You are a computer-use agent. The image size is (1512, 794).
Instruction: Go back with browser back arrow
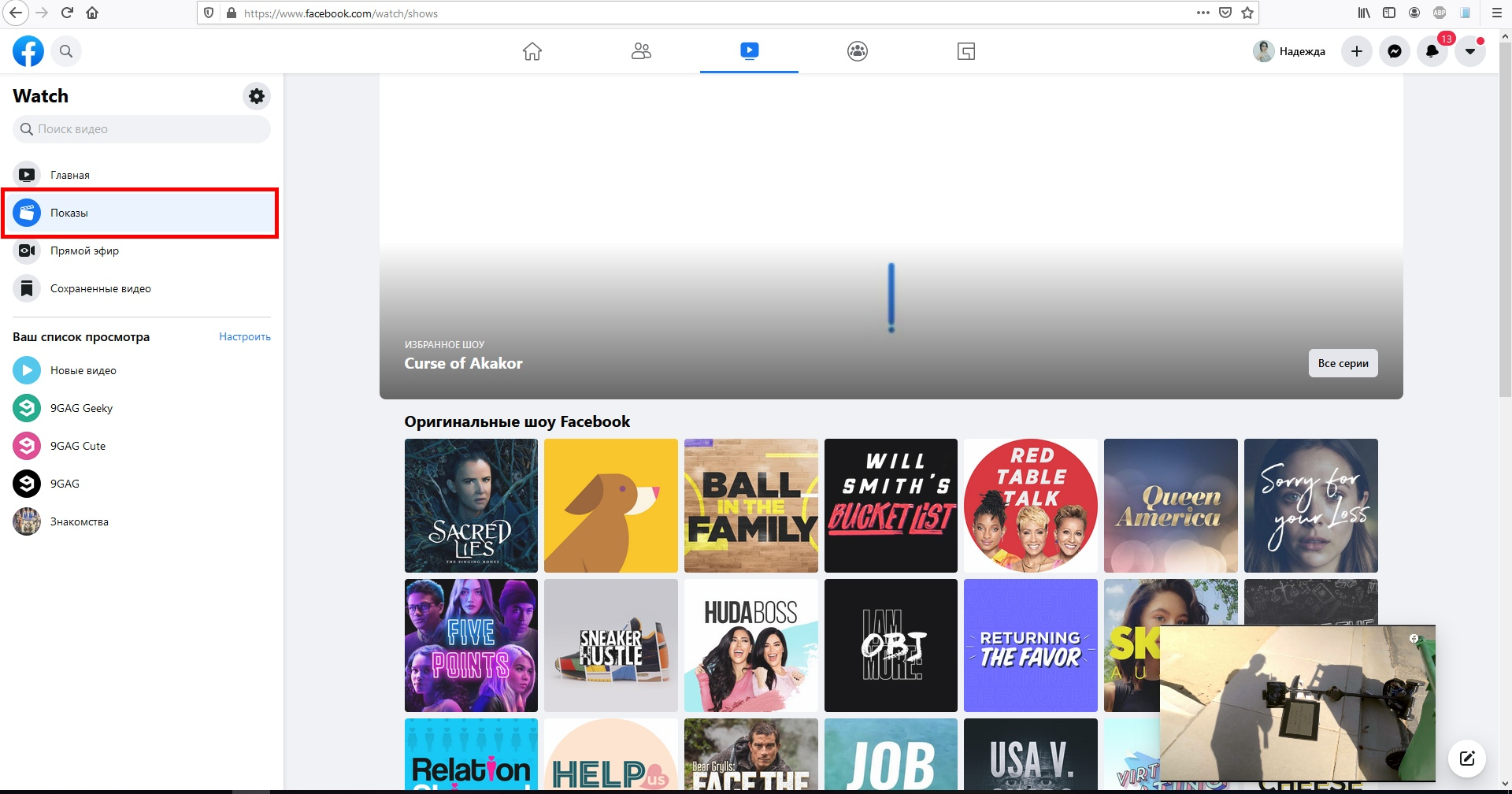pyautogui.click(x=16, y=13)
